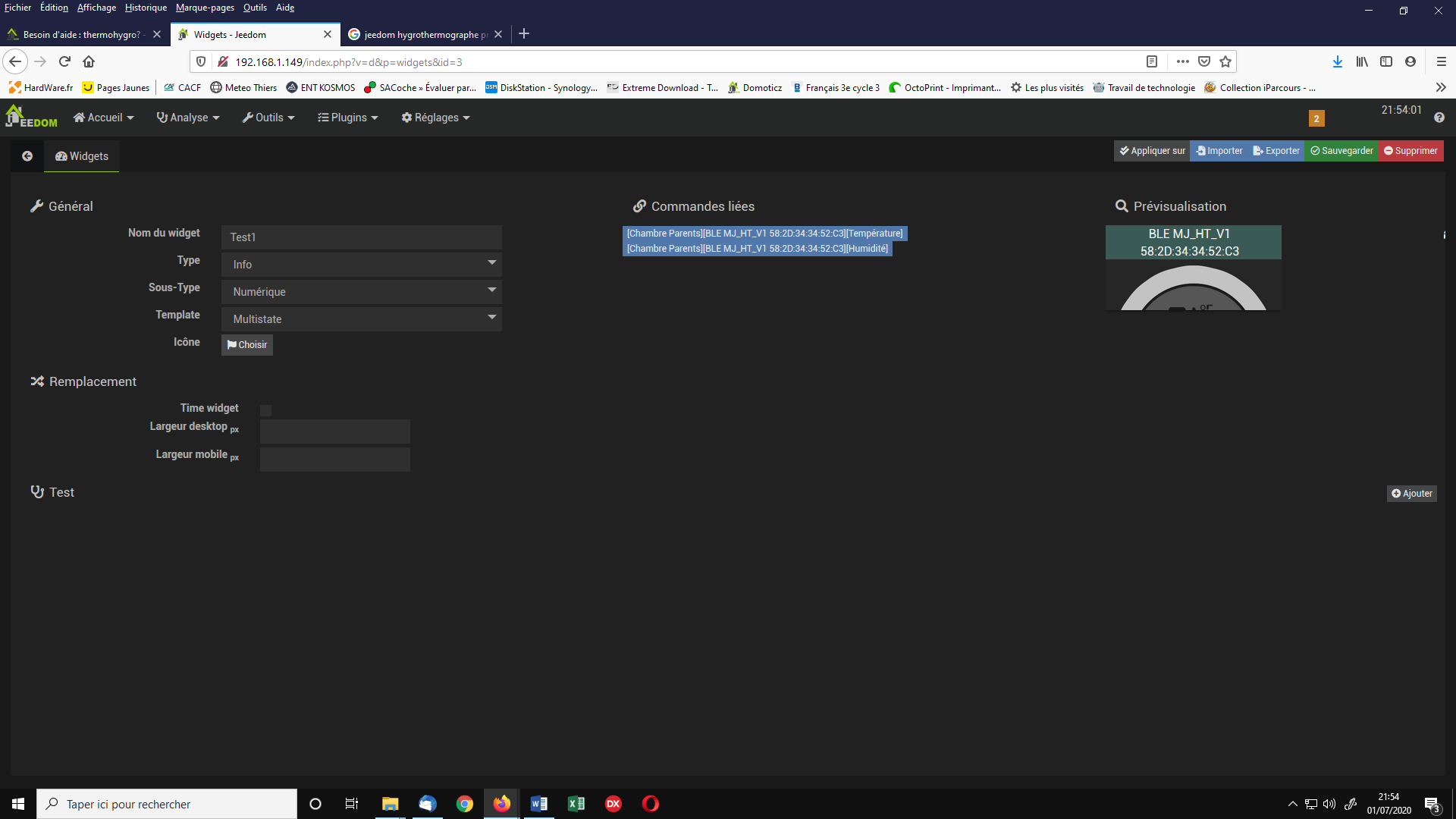This screenshot has height=819, width=1456.
Task: Bookmark the page with star icon
Action: tap(1225, 61)
